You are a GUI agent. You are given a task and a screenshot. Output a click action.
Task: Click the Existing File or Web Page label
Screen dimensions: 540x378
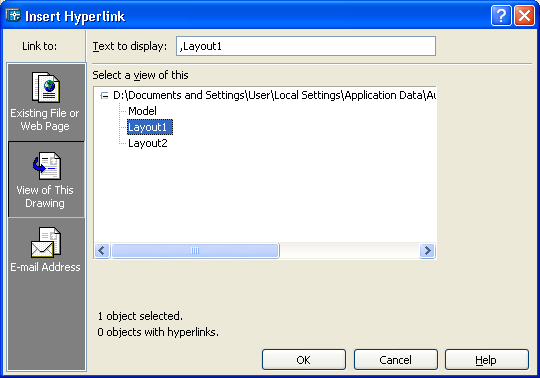pos(45,119)
